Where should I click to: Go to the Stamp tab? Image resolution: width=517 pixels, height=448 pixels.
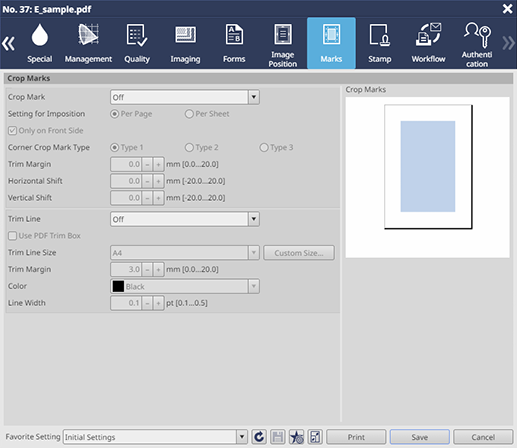pos(380,43)
